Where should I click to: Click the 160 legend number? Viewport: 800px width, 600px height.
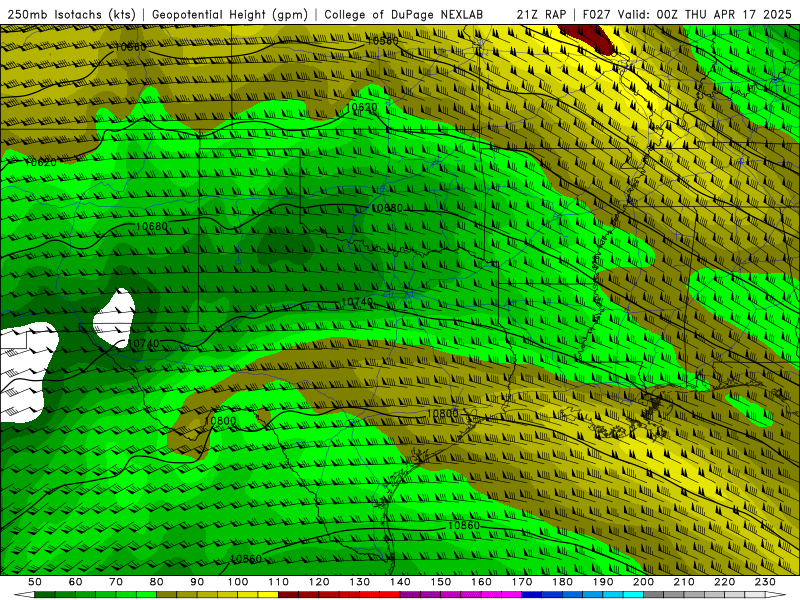point(482,582)
